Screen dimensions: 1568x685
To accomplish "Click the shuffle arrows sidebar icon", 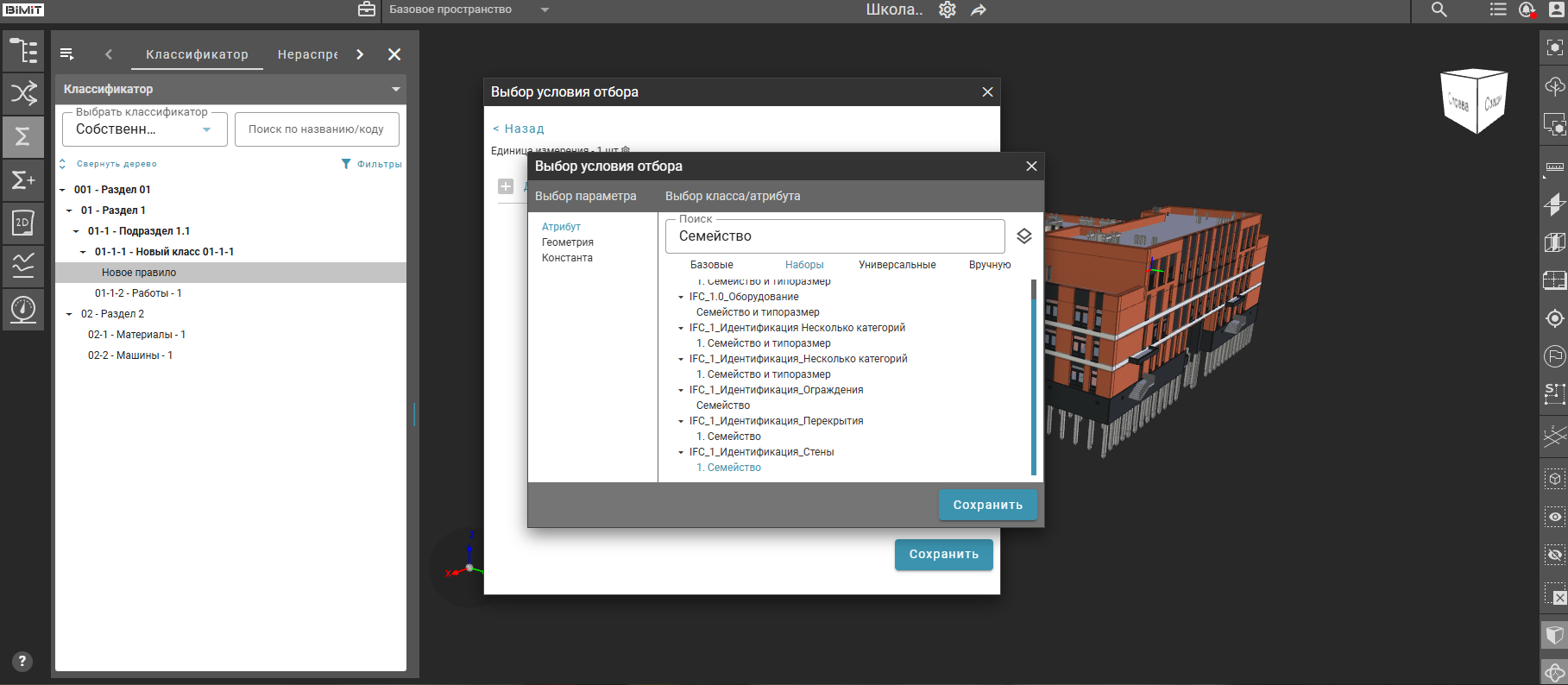I will click(23, 93).
